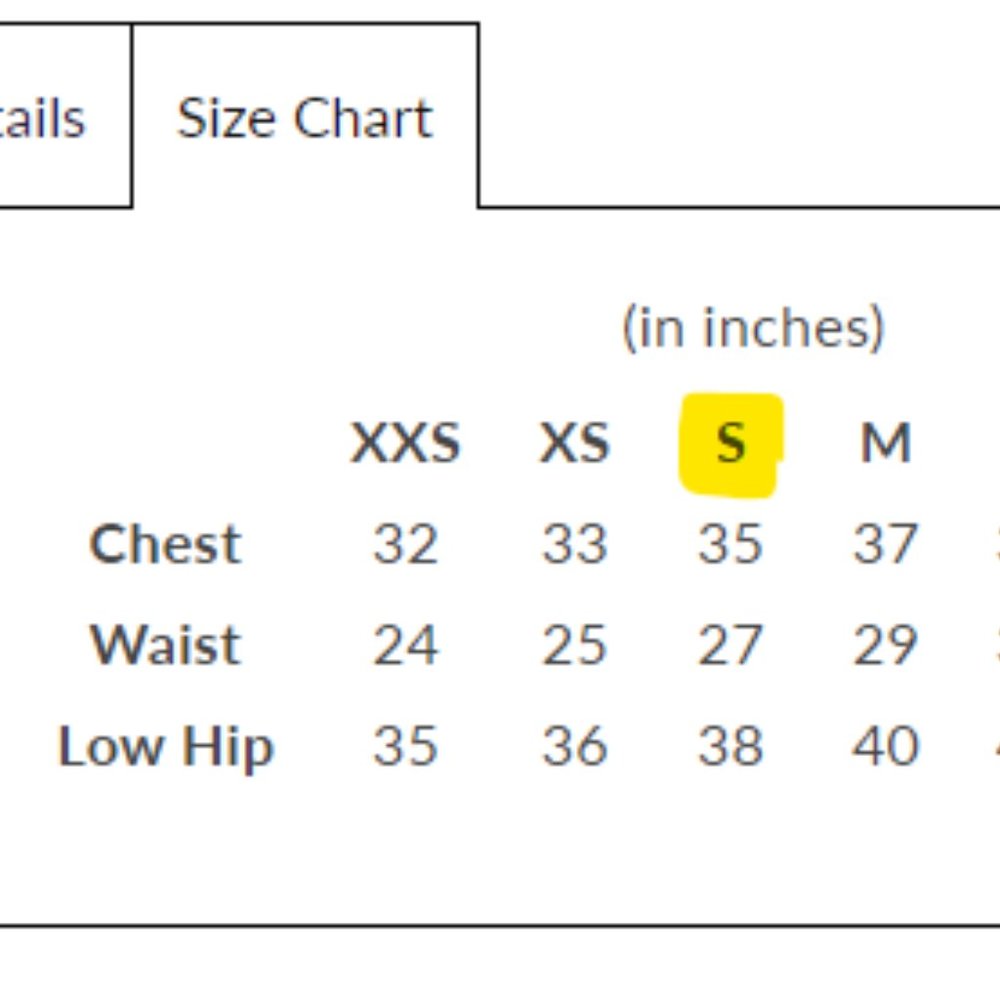Click the XS size column header
The width and height of the screenshot is (1000, 1000).
(575, 443)
